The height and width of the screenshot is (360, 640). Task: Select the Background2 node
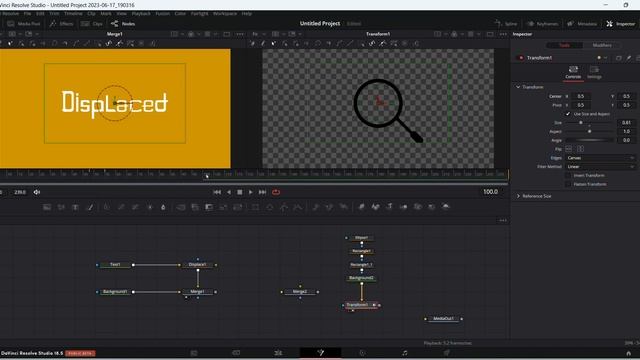(361, 278)
